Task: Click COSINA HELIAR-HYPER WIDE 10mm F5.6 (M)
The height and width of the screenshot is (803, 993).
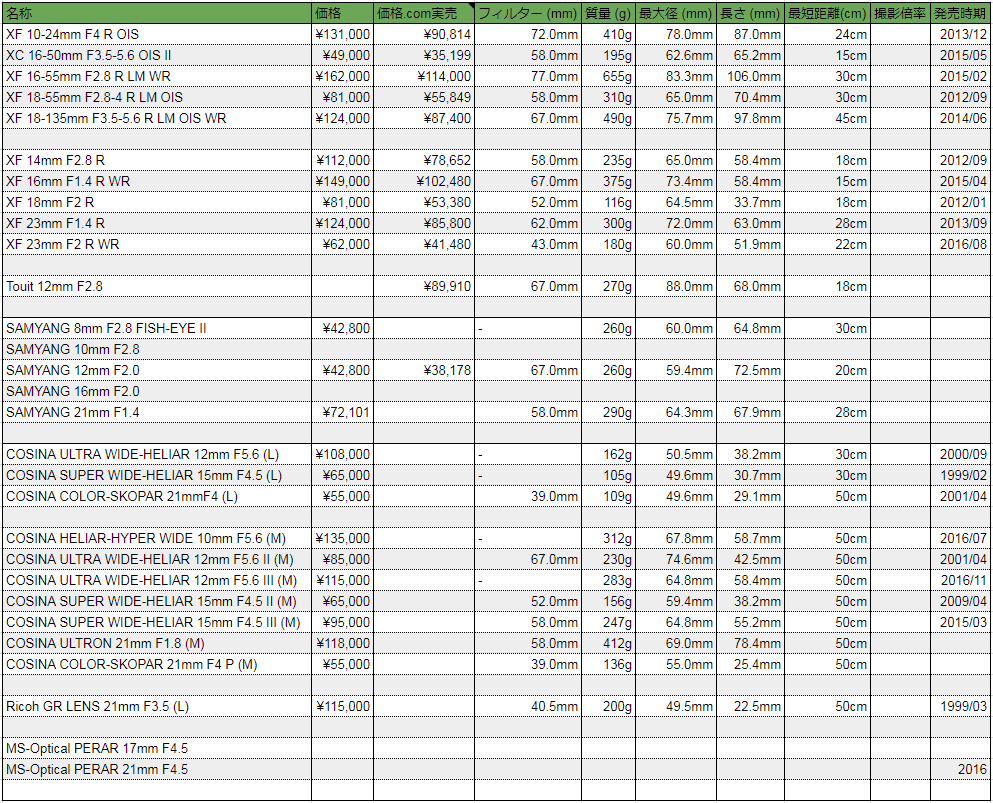Action: click(156, 538)
